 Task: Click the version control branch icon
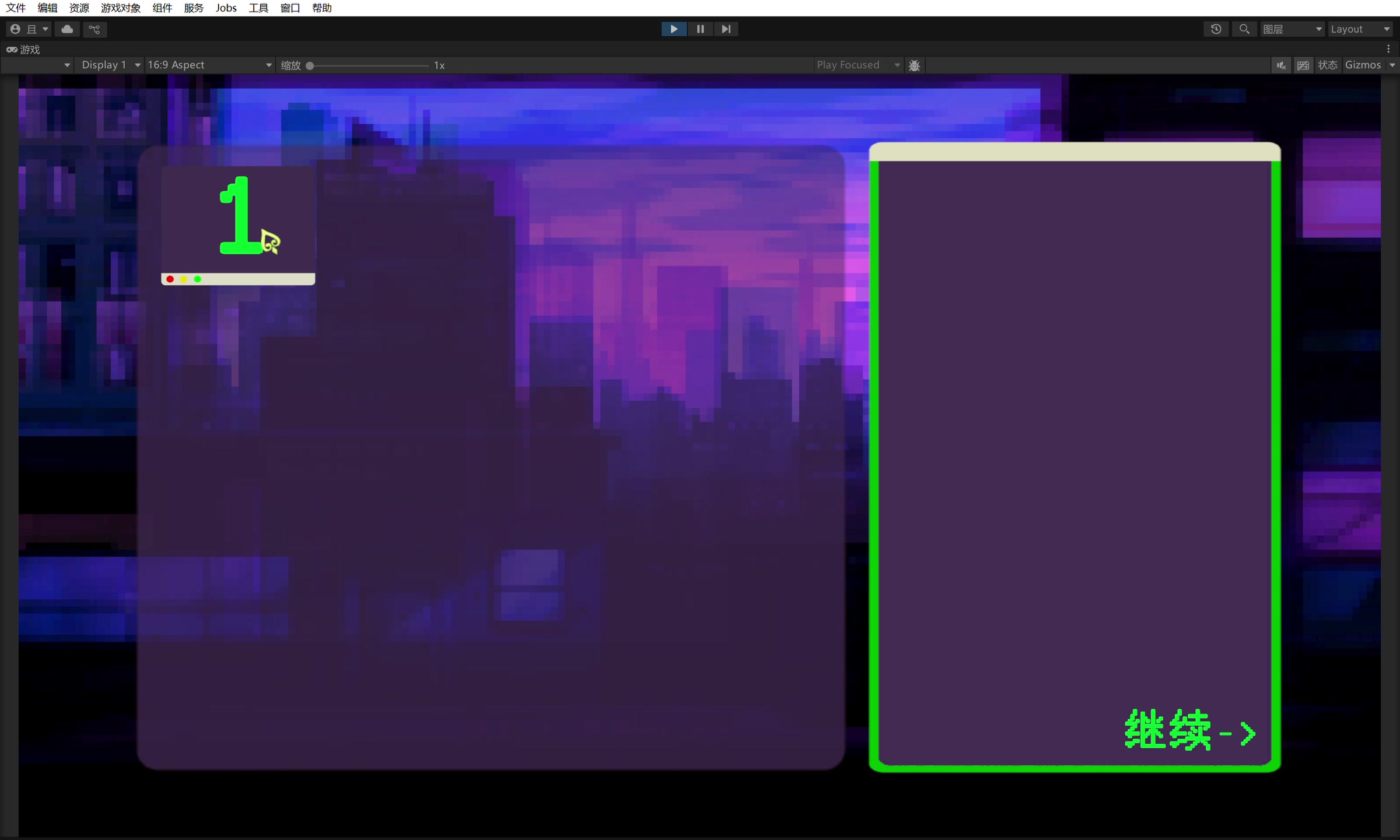(x=94, y=29)
